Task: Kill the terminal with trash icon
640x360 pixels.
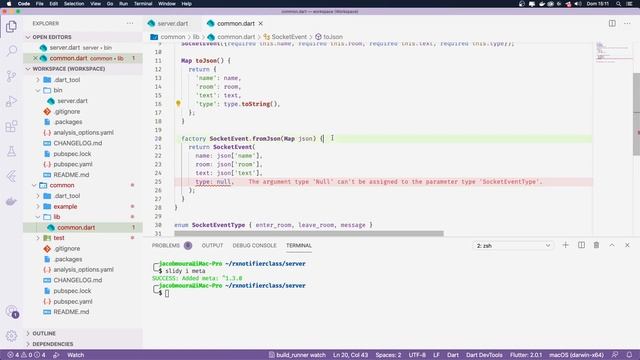Action: point(596,245)
